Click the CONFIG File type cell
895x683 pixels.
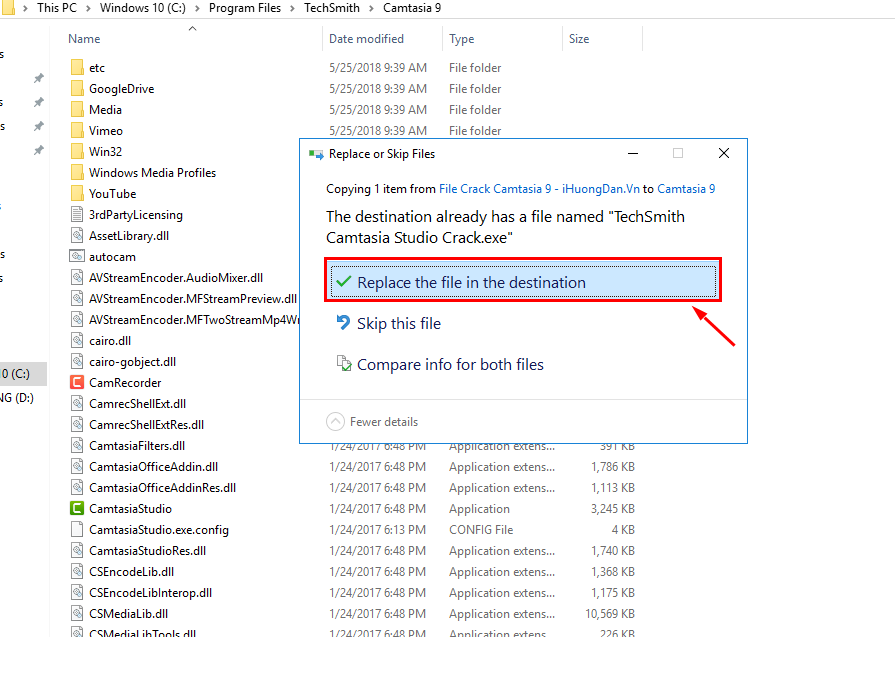(481, 530)
